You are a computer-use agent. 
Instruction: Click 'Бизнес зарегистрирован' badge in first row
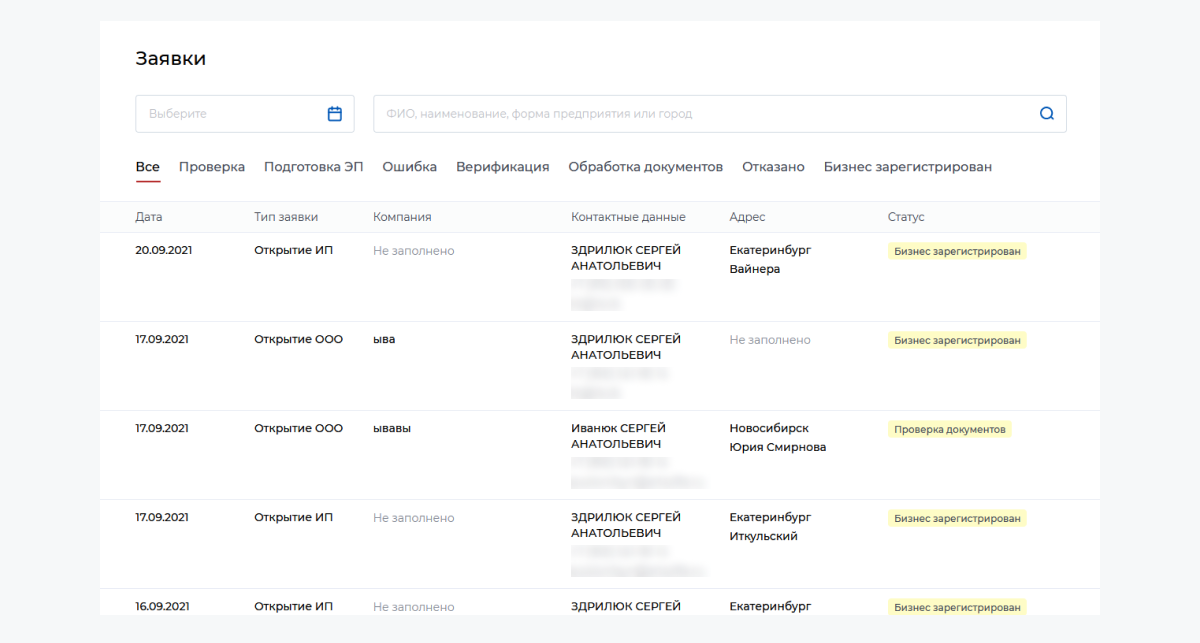[x=957, y=251]
